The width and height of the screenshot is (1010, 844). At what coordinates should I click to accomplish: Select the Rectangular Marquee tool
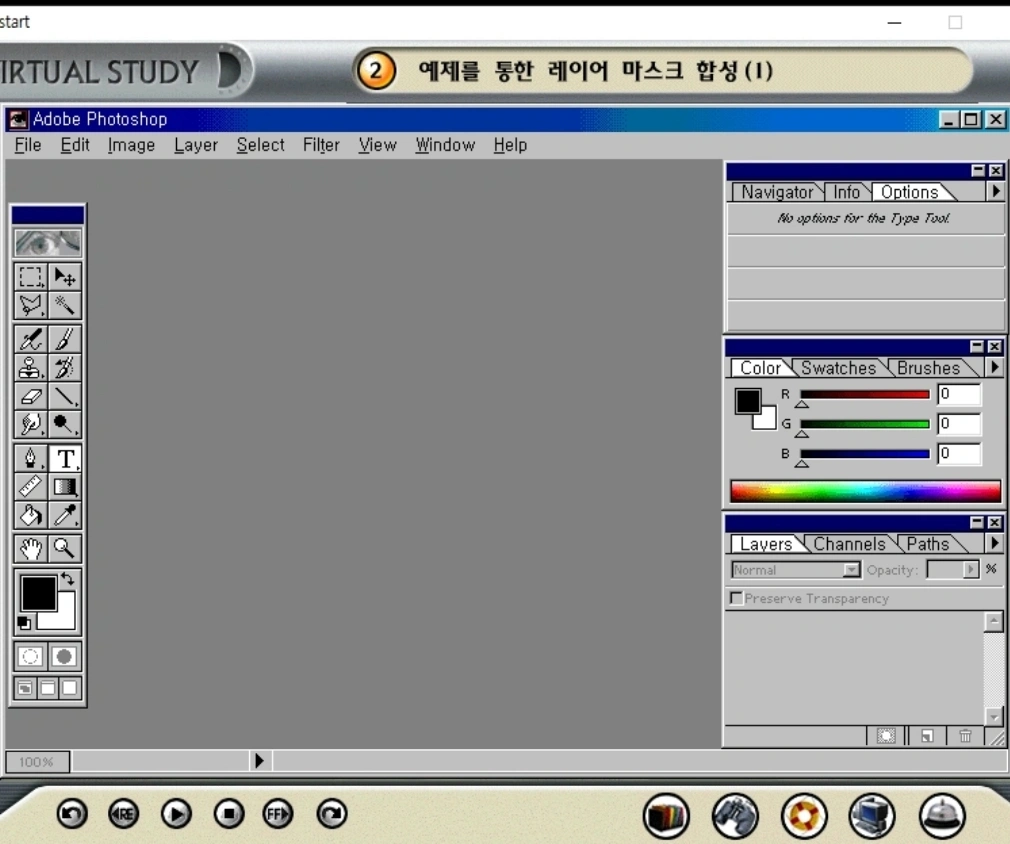tap(31, 277)
